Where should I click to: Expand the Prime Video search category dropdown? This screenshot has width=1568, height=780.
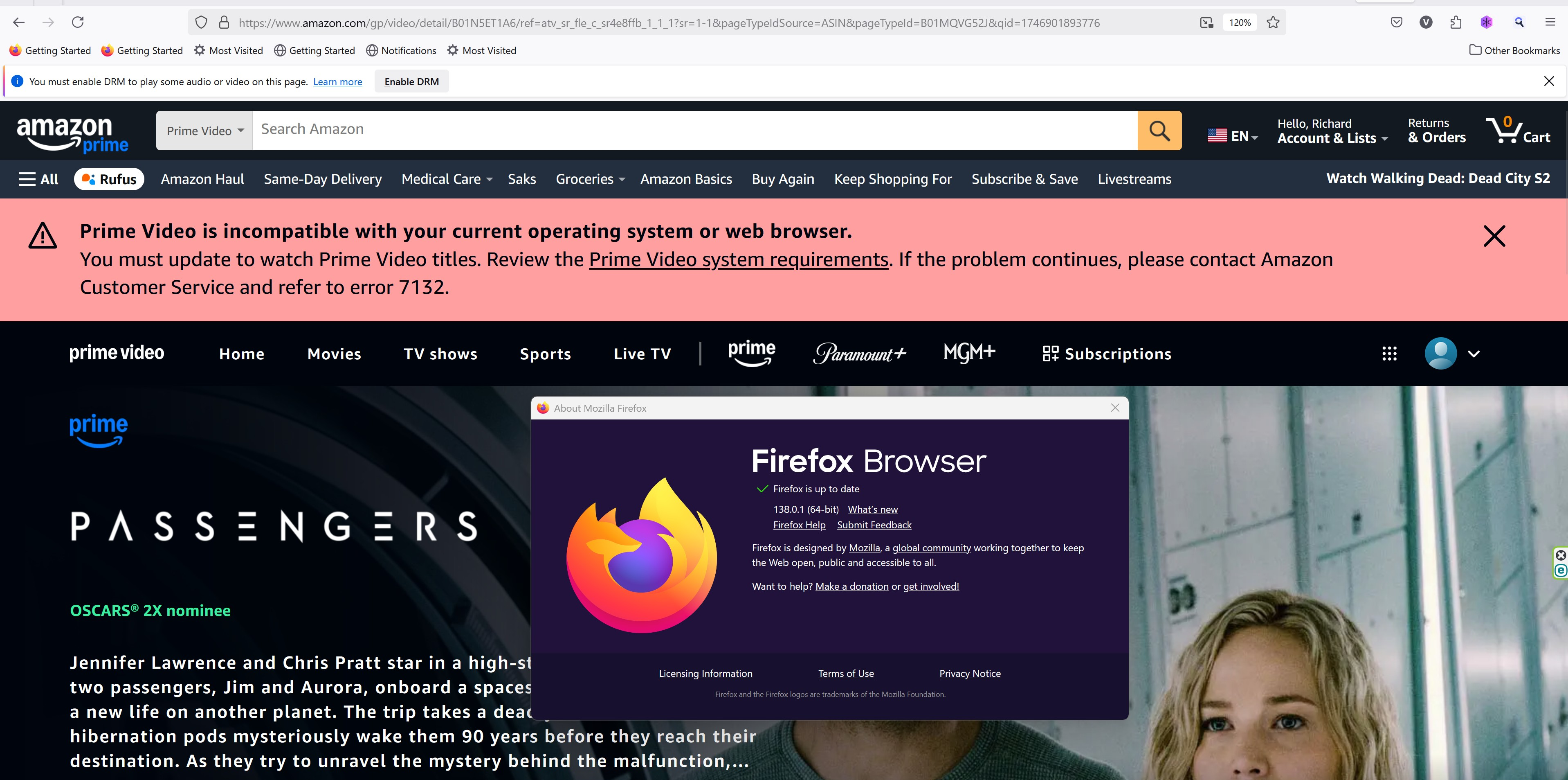[x=204, y=131]
